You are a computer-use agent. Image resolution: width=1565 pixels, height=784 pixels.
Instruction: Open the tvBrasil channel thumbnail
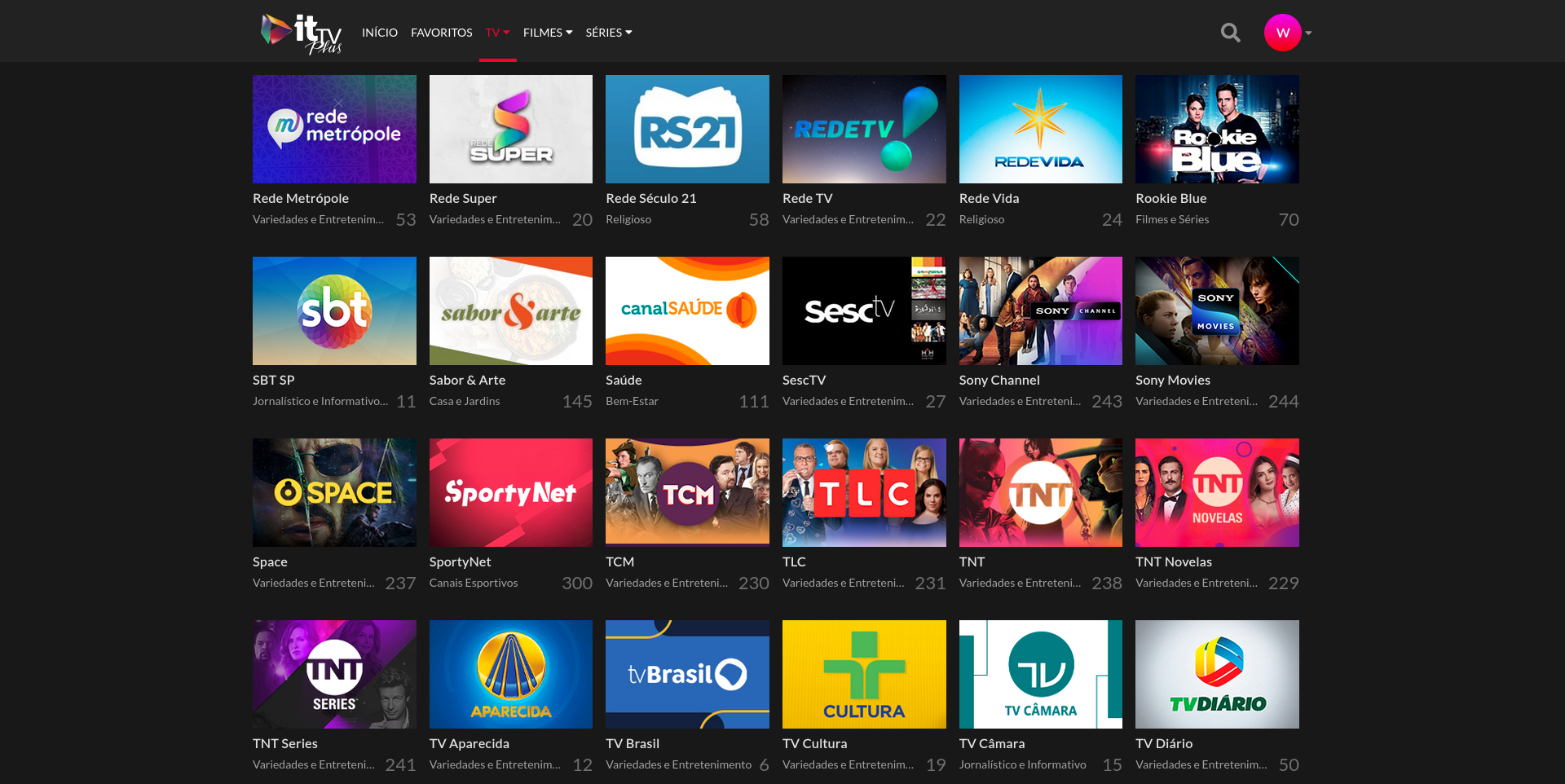pos(687,674)
